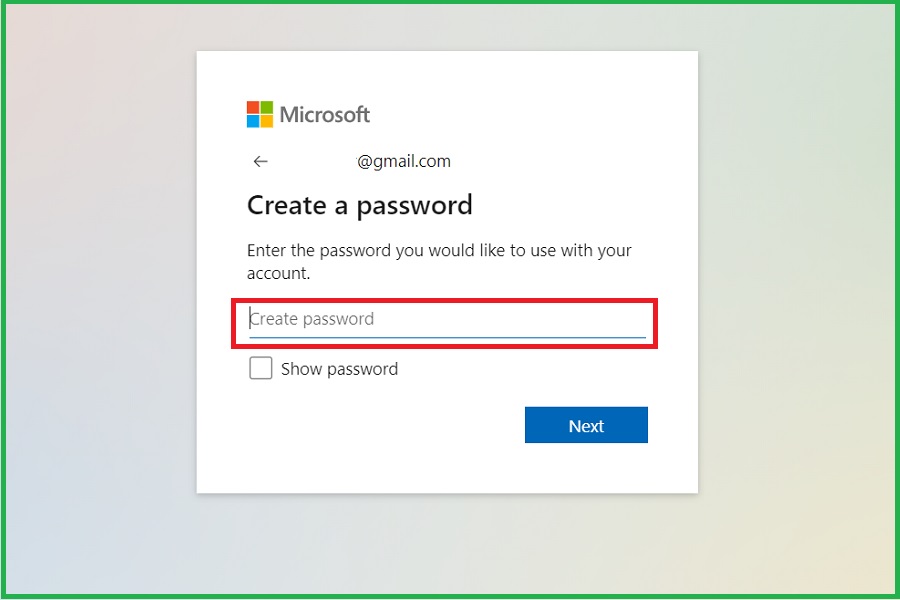Image resolution: width=900 pixels, height=600 pixels.
Task: Click the 'Create a password' heading
Action: (359, 205)
